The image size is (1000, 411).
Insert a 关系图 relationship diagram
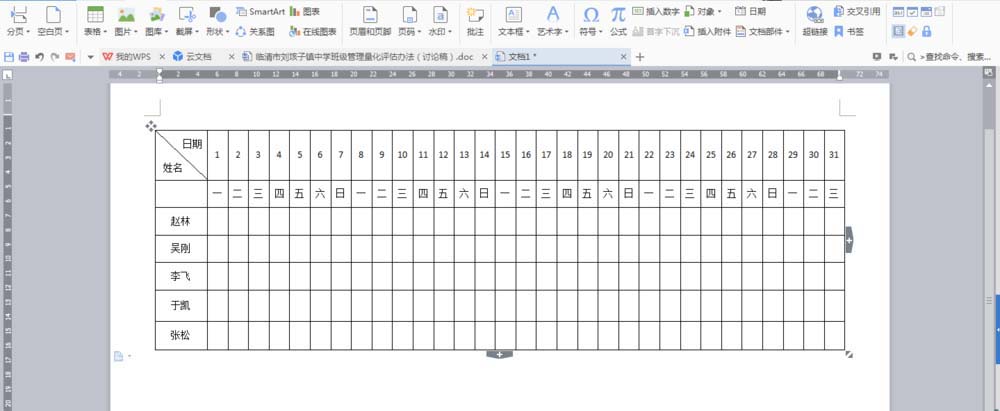tap(255, 31)
